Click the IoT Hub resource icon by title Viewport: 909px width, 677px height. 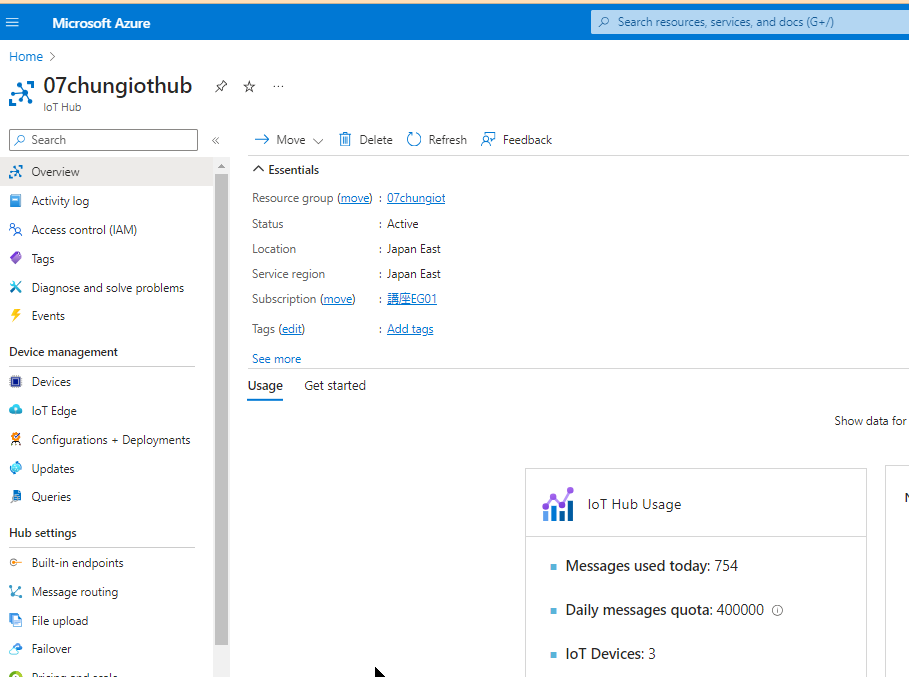coord(21,93)
